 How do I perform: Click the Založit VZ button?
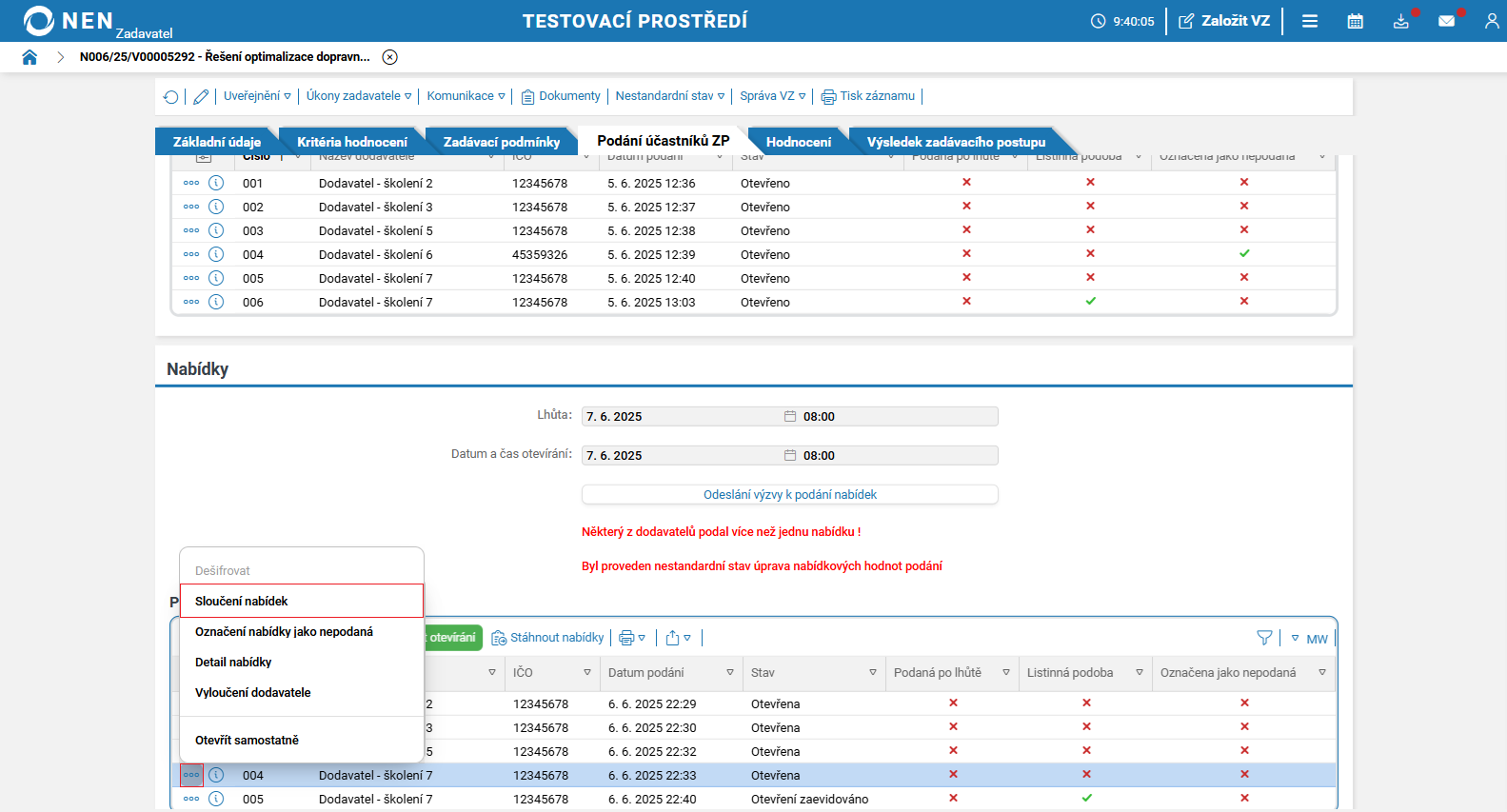1224,21
